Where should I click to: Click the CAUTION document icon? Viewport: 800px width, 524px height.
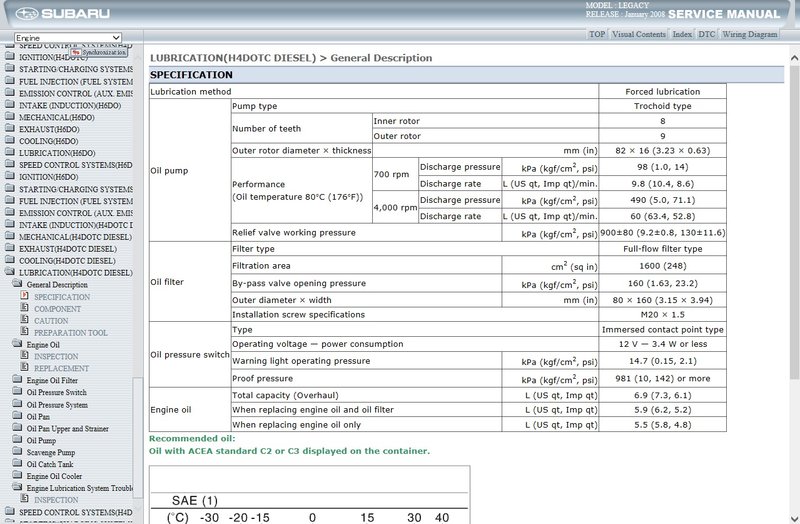coord(24,319)
